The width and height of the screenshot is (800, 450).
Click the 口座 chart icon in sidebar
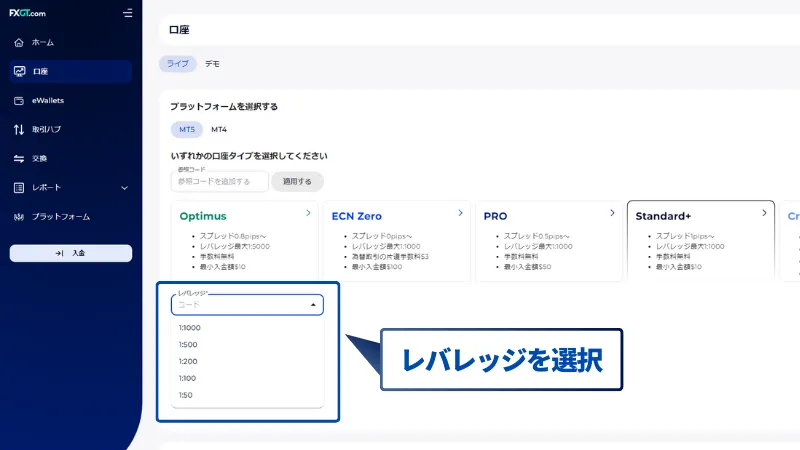coord(19,71)
